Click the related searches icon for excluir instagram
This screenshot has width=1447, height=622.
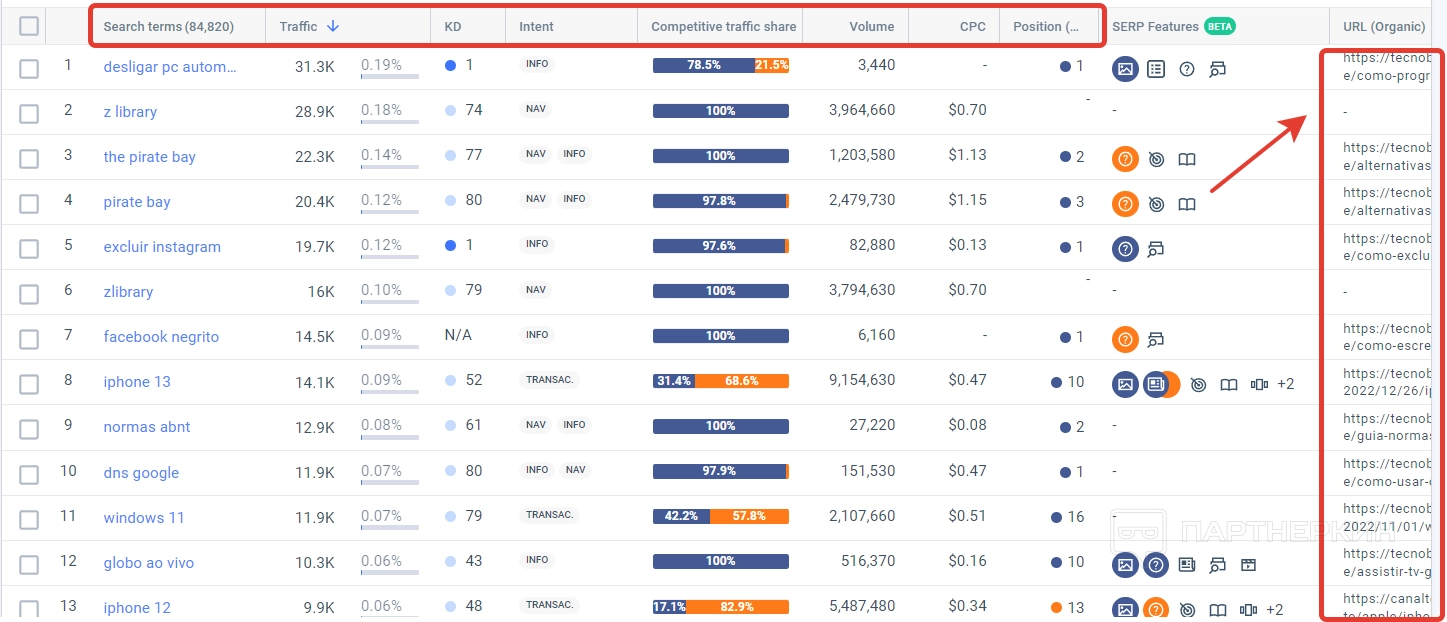point(1156,249)
